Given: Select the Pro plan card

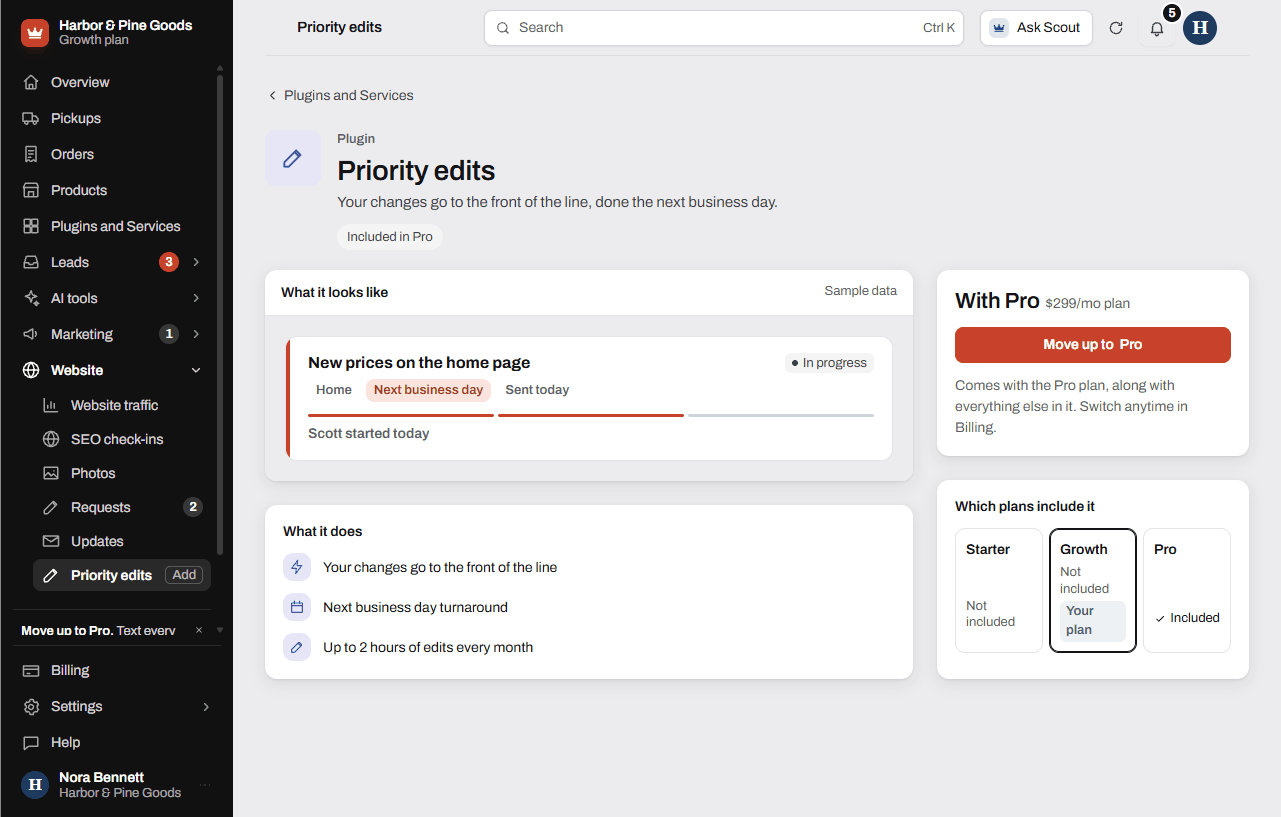Looking at the screenshot, I should [1187, 590].
